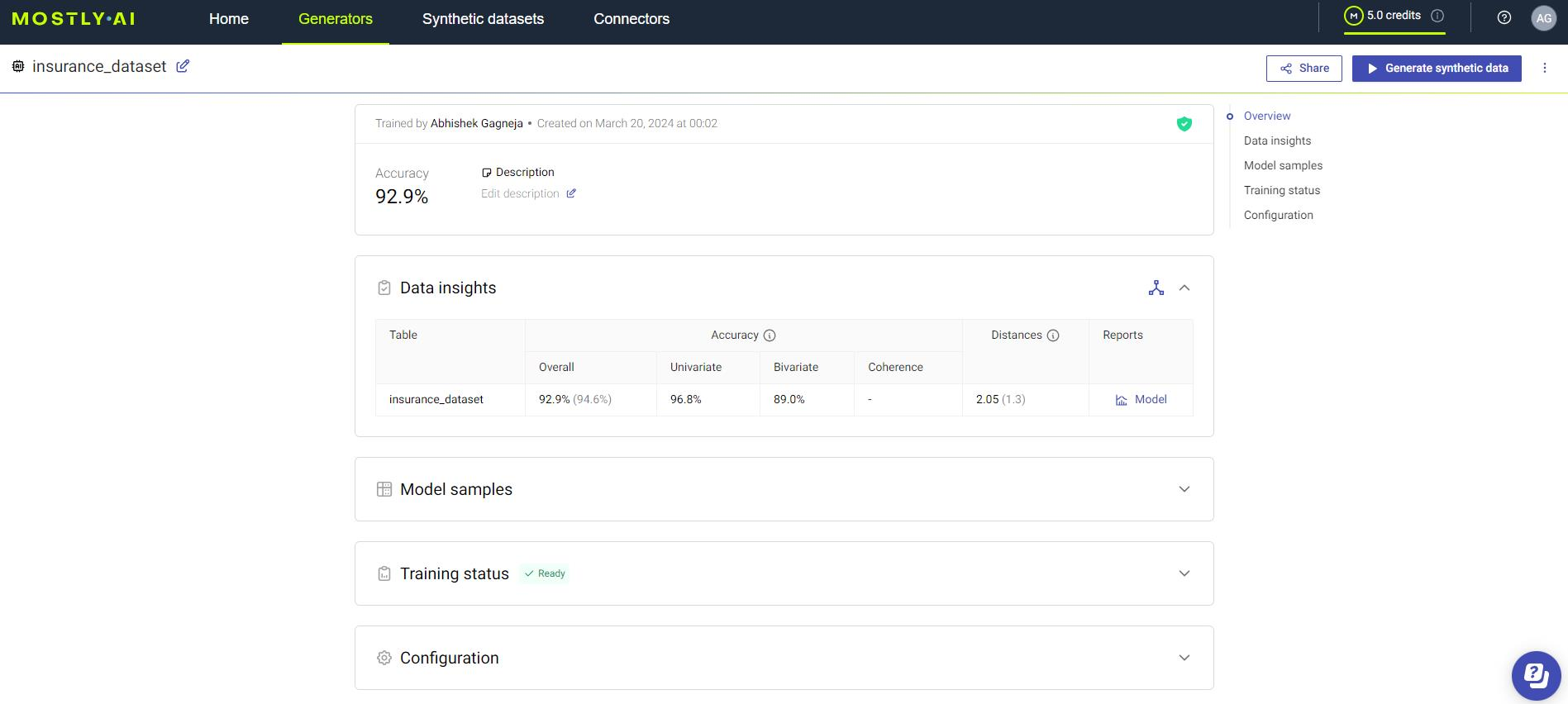Click the credits info icon
Viewport: 1568px width, 704px height.
(1437, 16)
